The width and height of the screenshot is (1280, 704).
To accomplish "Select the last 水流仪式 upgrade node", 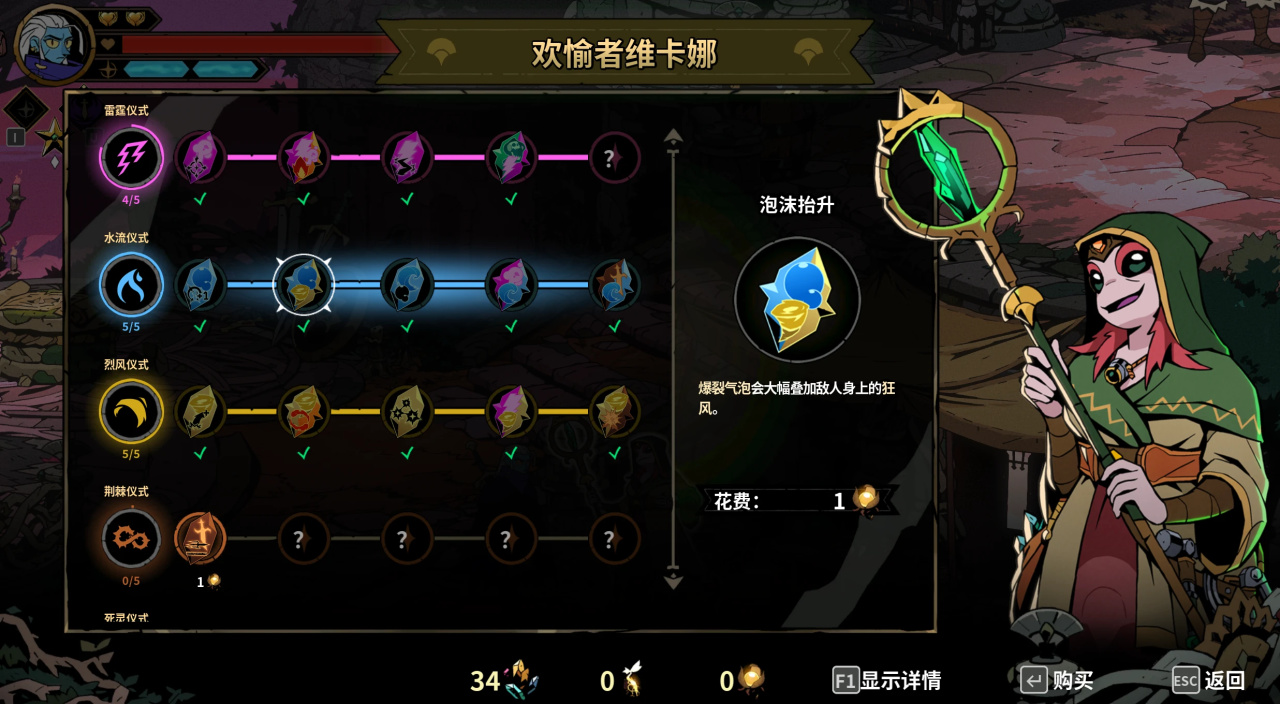I will coord(614,284).
